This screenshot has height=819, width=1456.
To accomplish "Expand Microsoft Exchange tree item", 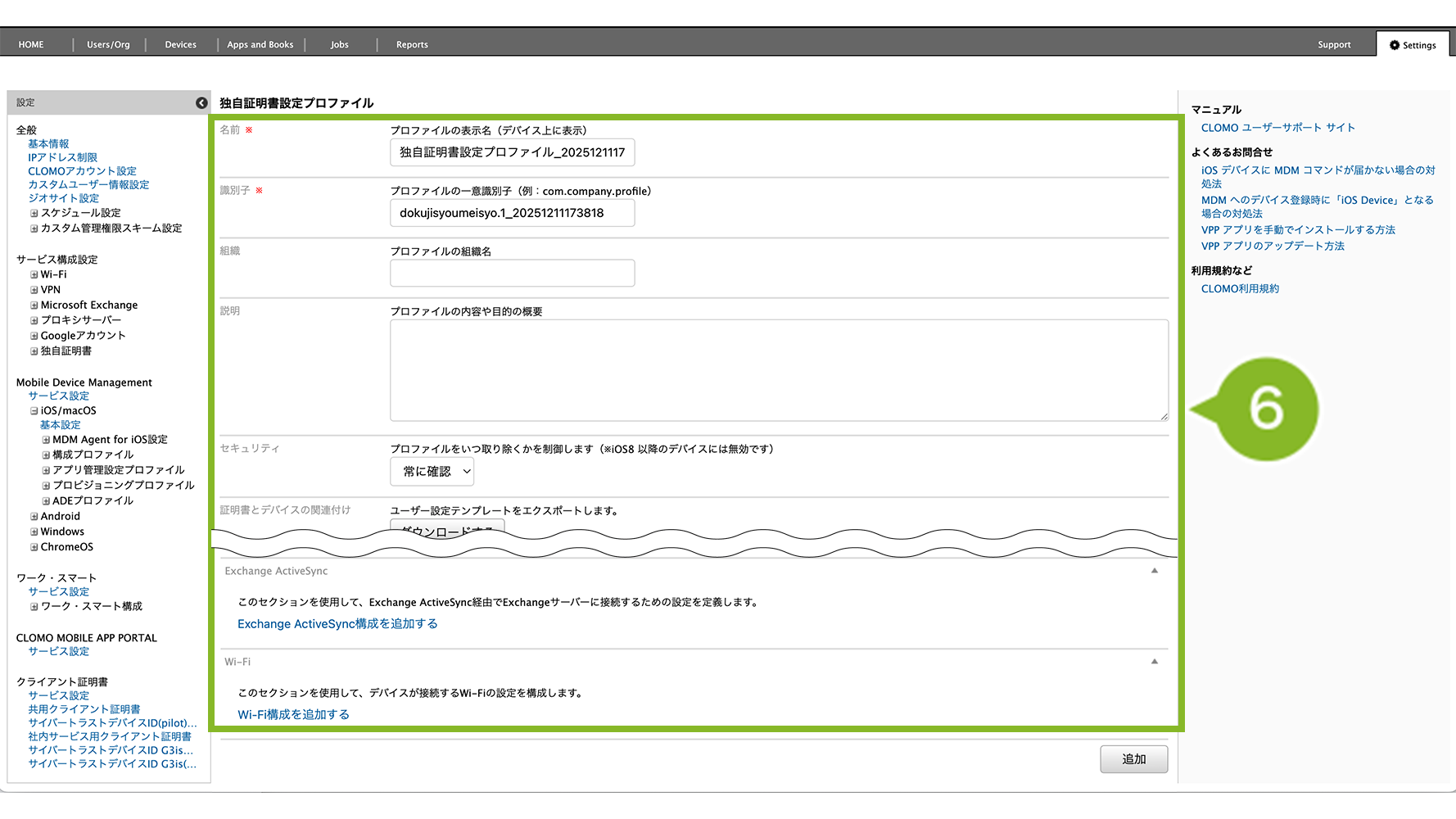I will click(34, 305).
